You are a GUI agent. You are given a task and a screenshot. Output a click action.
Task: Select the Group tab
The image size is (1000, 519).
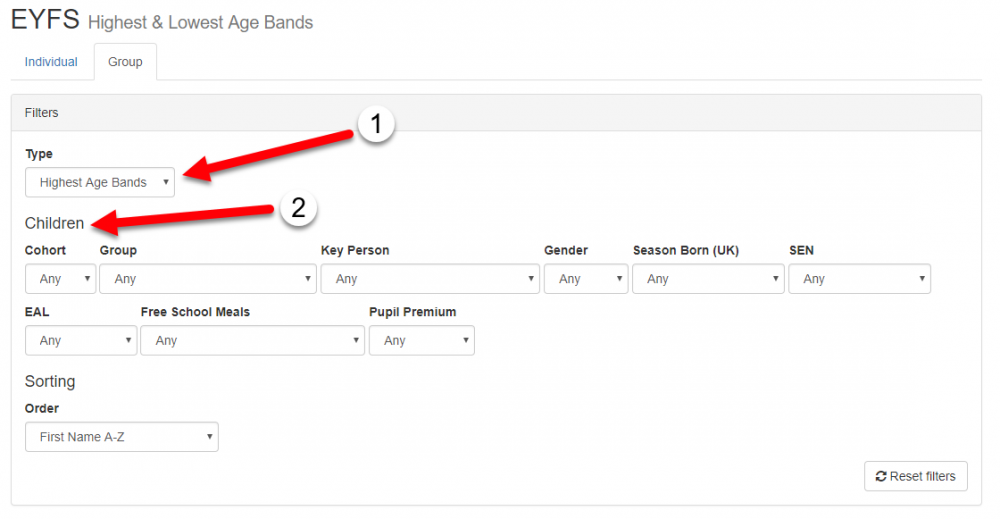pyautogui.click(x=125, y=62)
